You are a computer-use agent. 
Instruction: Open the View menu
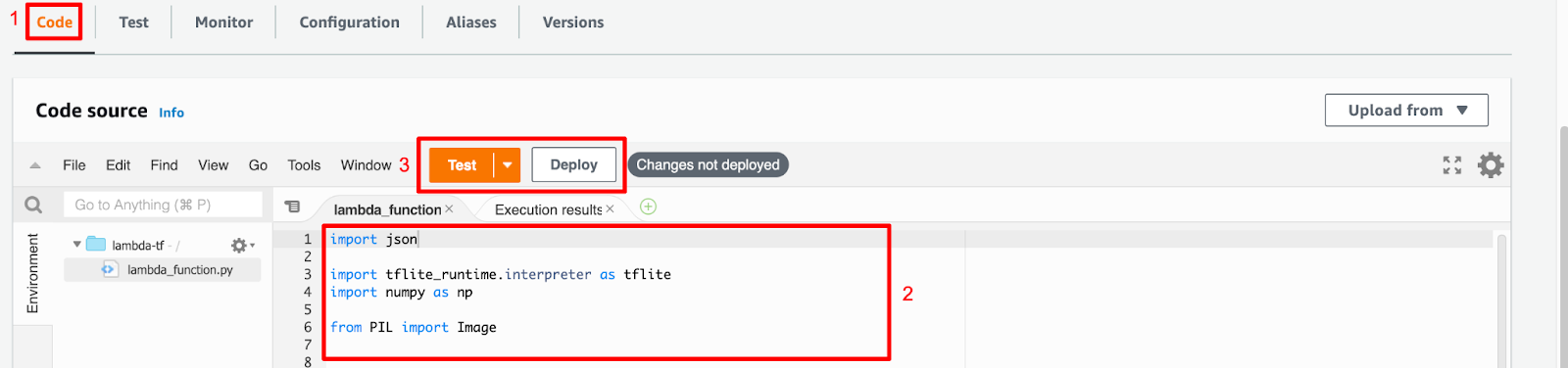tap(213, 165)
